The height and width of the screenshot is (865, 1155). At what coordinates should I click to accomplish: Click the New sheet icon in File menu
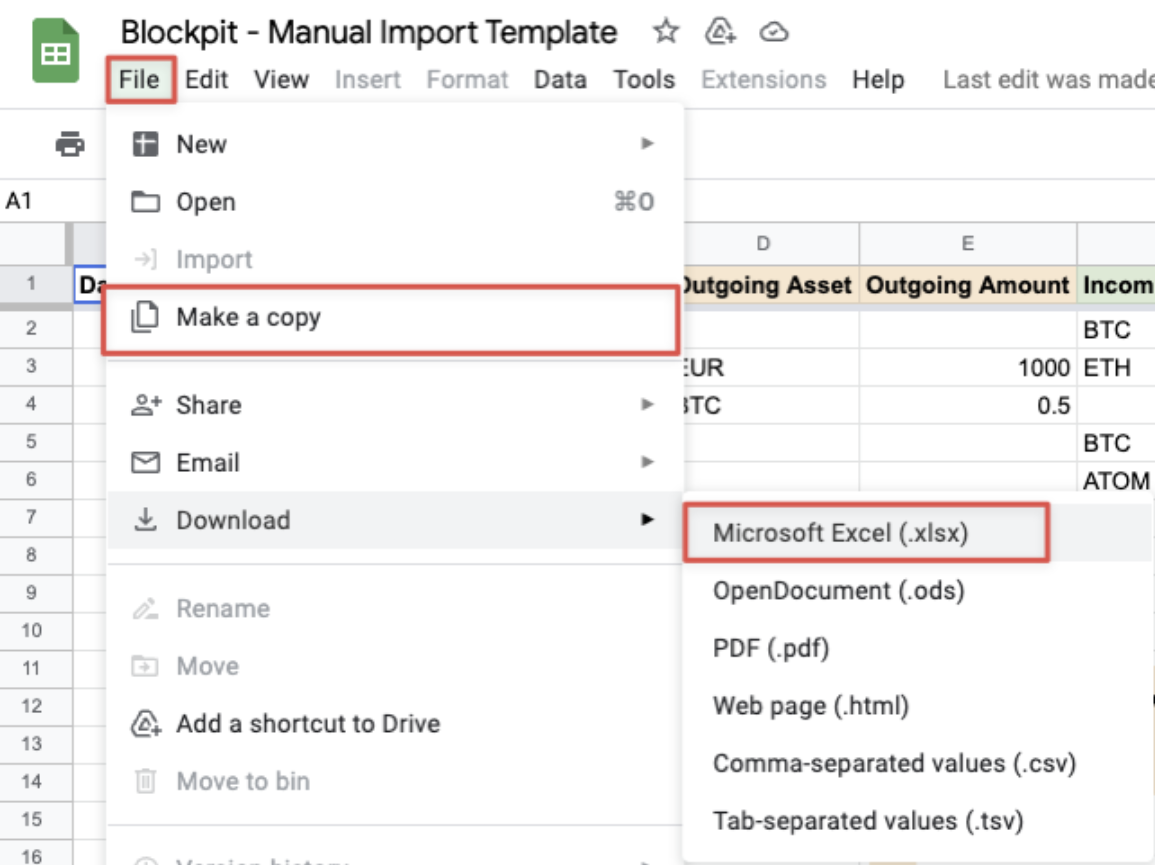(145, 144)
